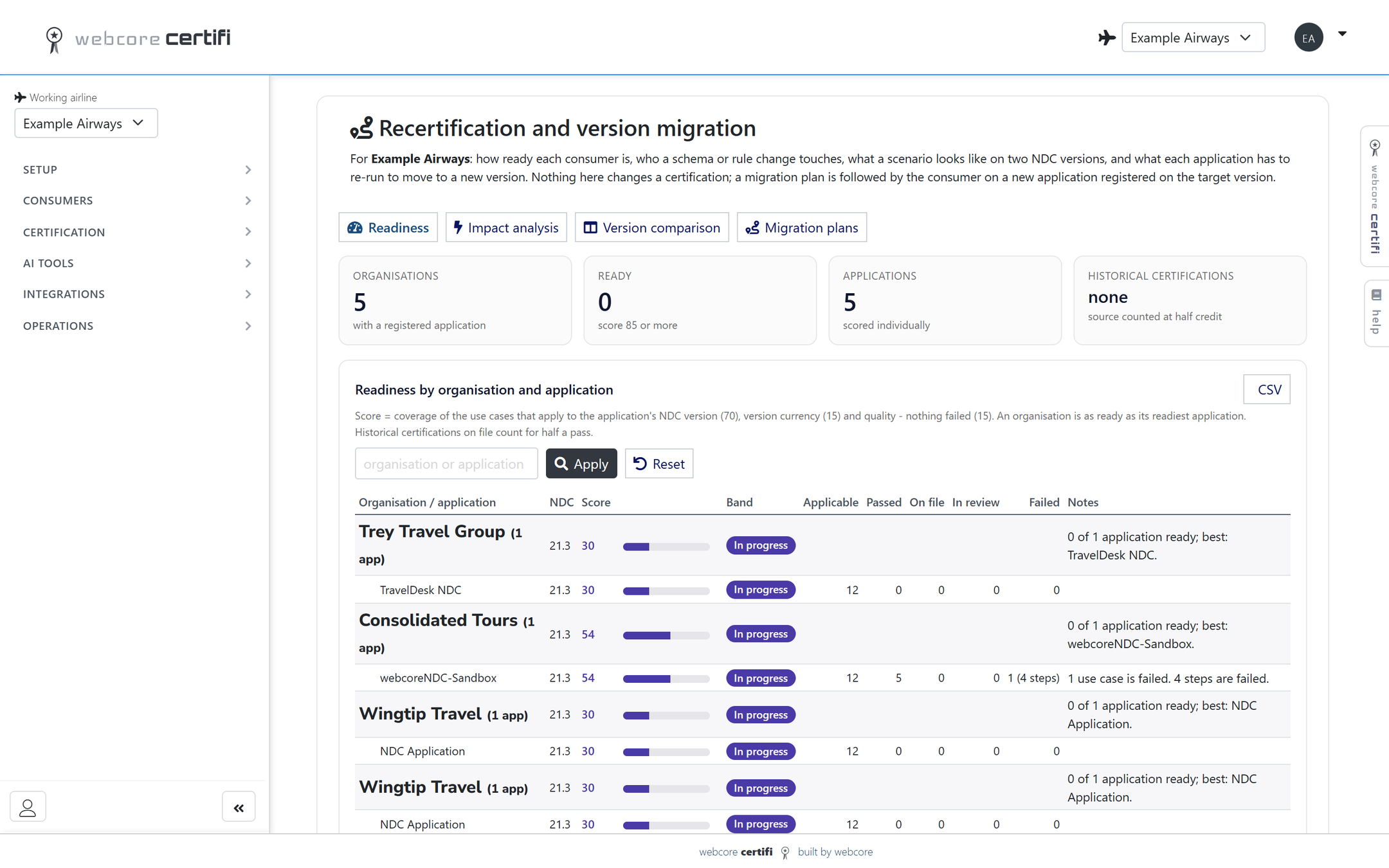The image size is (1389, 868).
Task: Click the Consolidated Tours organisation row
Action: coord(822,634)
